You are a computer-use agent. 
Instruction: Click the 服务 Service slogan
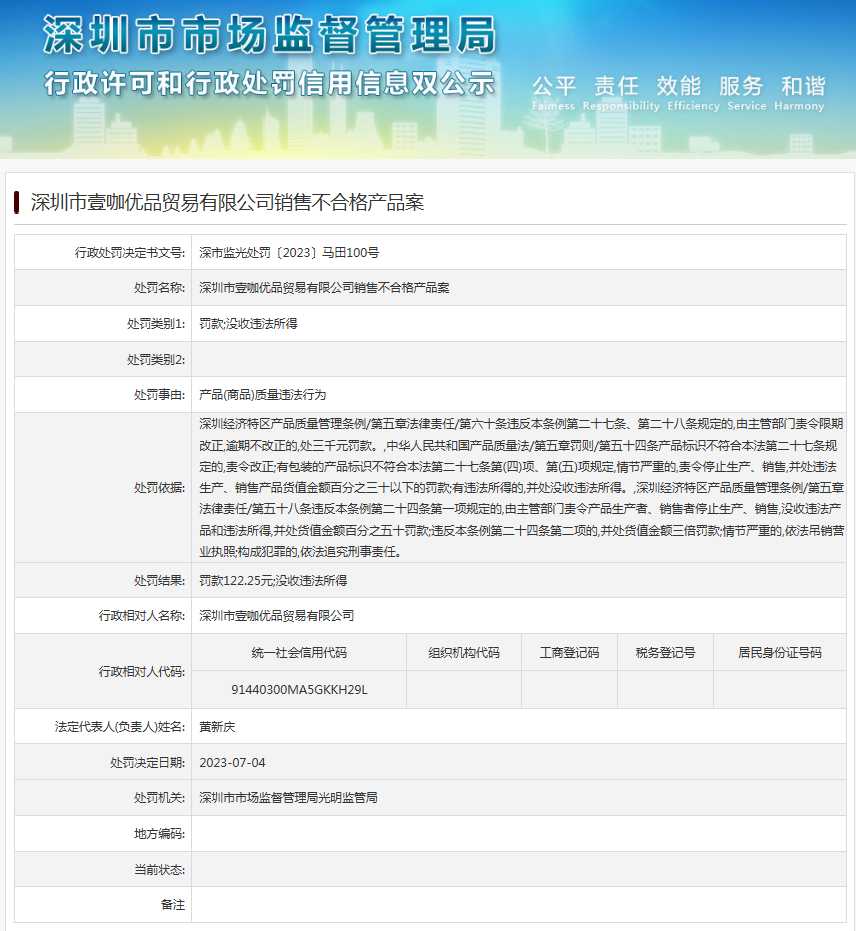(747, 93)
